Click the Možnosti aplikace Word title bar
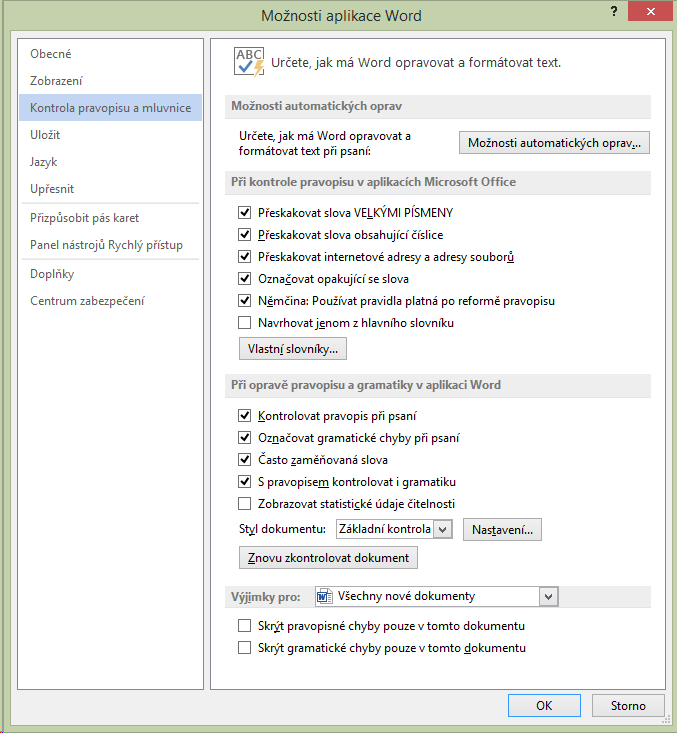The width and height of the screenshot is (677, 733). tap(341, 16)
